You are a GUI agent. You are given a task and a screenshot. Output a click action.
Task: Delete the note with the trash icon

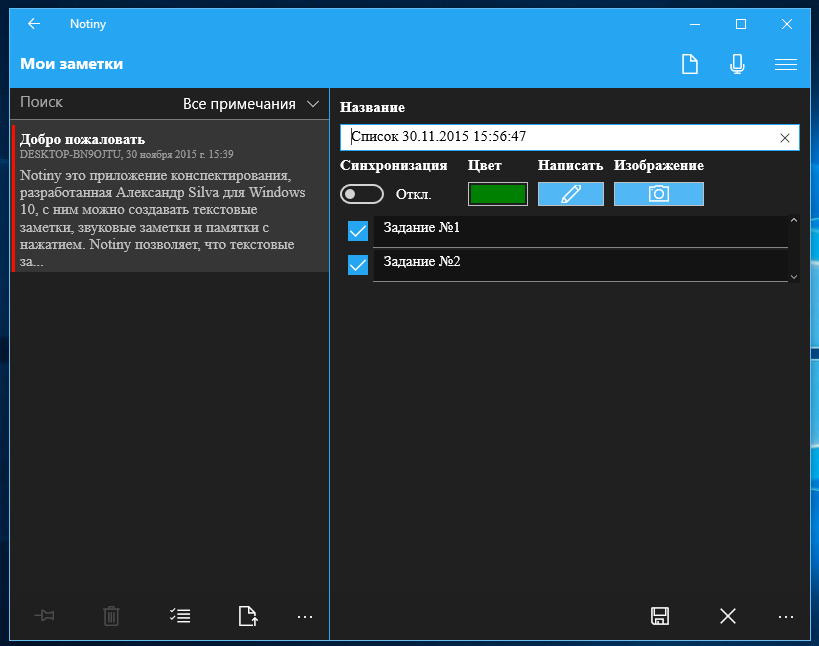pyautogui.click(x=111, y=616)
